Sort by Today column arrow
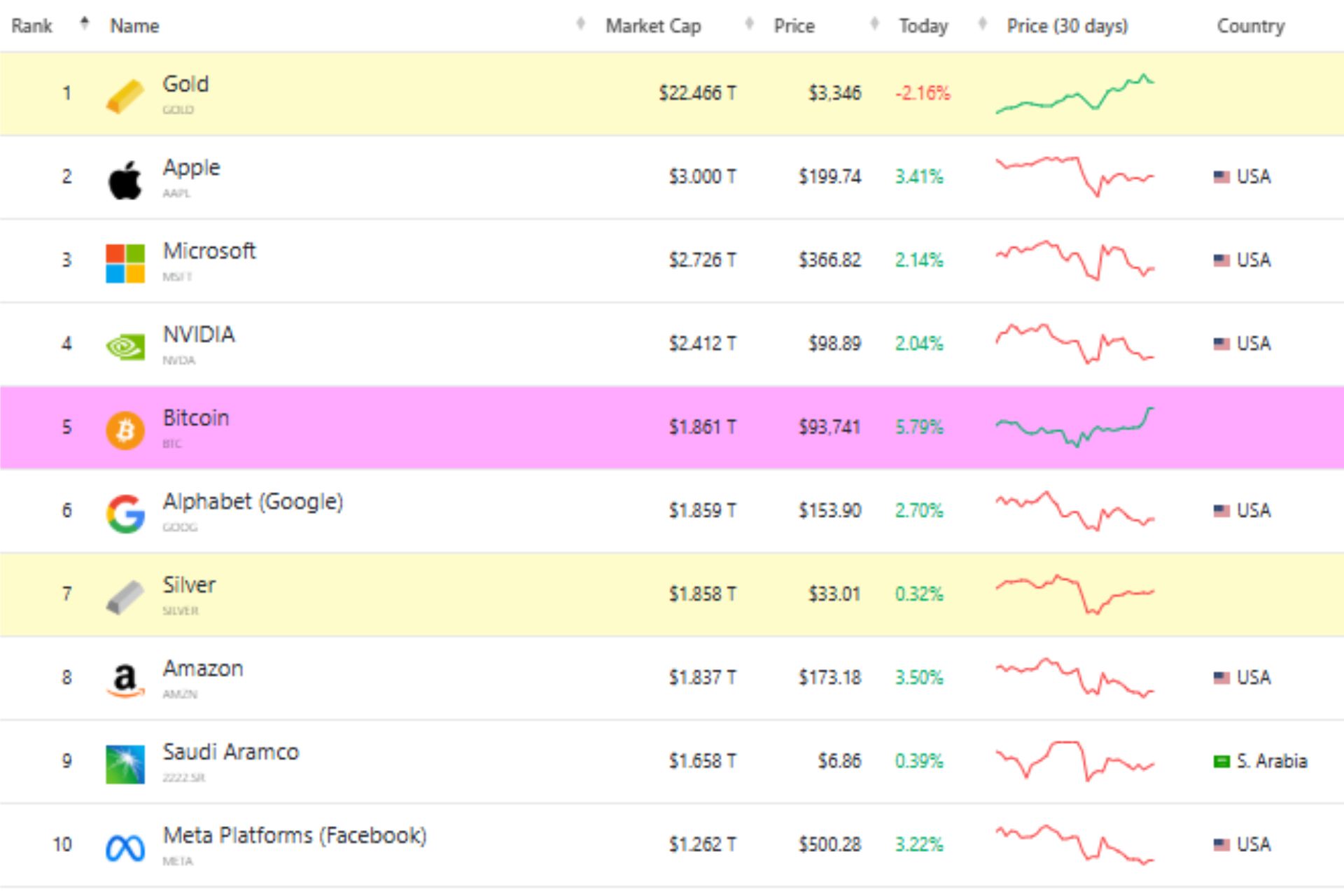 click(982, 24)
